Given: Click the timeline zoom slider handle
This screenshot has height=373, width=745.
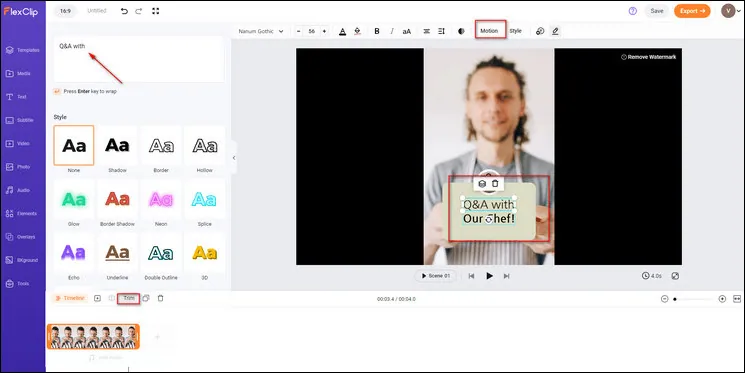Looking at the screenshot, I should [675, 299].
